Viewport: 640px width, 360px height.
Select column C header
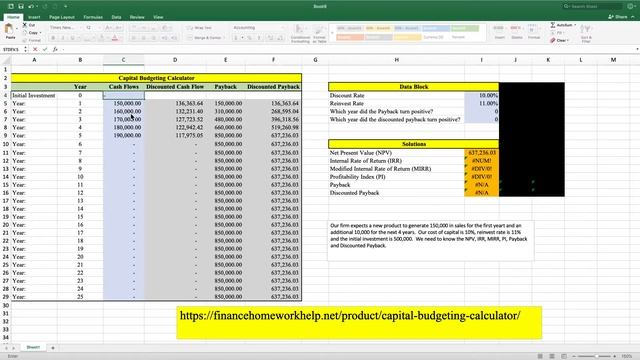(x=123, y=60)
